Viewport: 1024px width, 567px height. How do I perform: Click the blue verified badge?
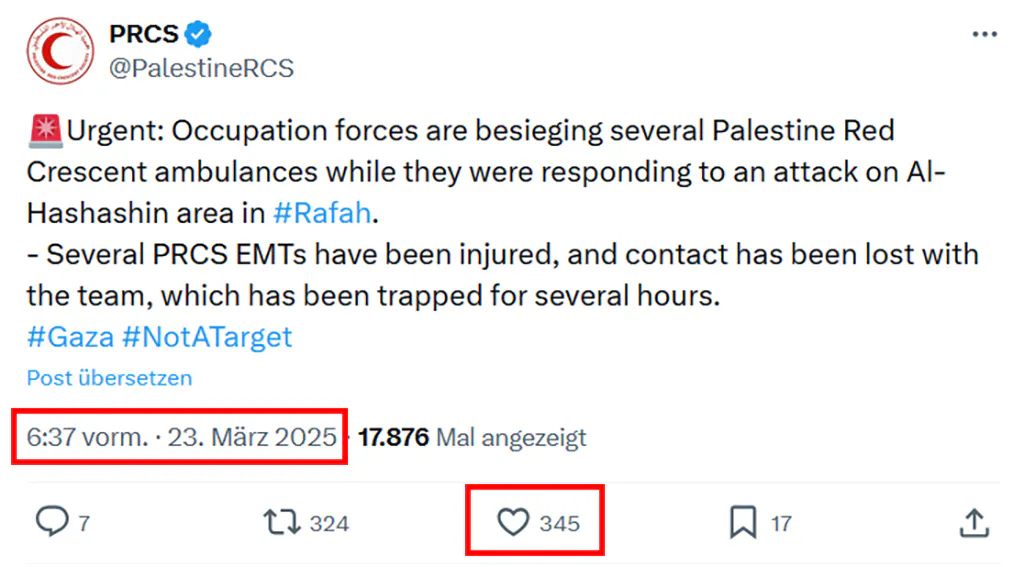pyautogui.click(x=198, y=35)
